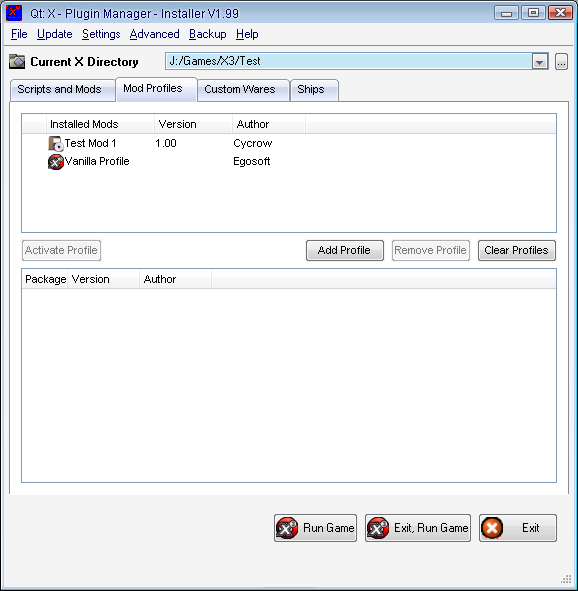Minimize the Plugin Manager window
578x591 pixels.
coord(506,13)
